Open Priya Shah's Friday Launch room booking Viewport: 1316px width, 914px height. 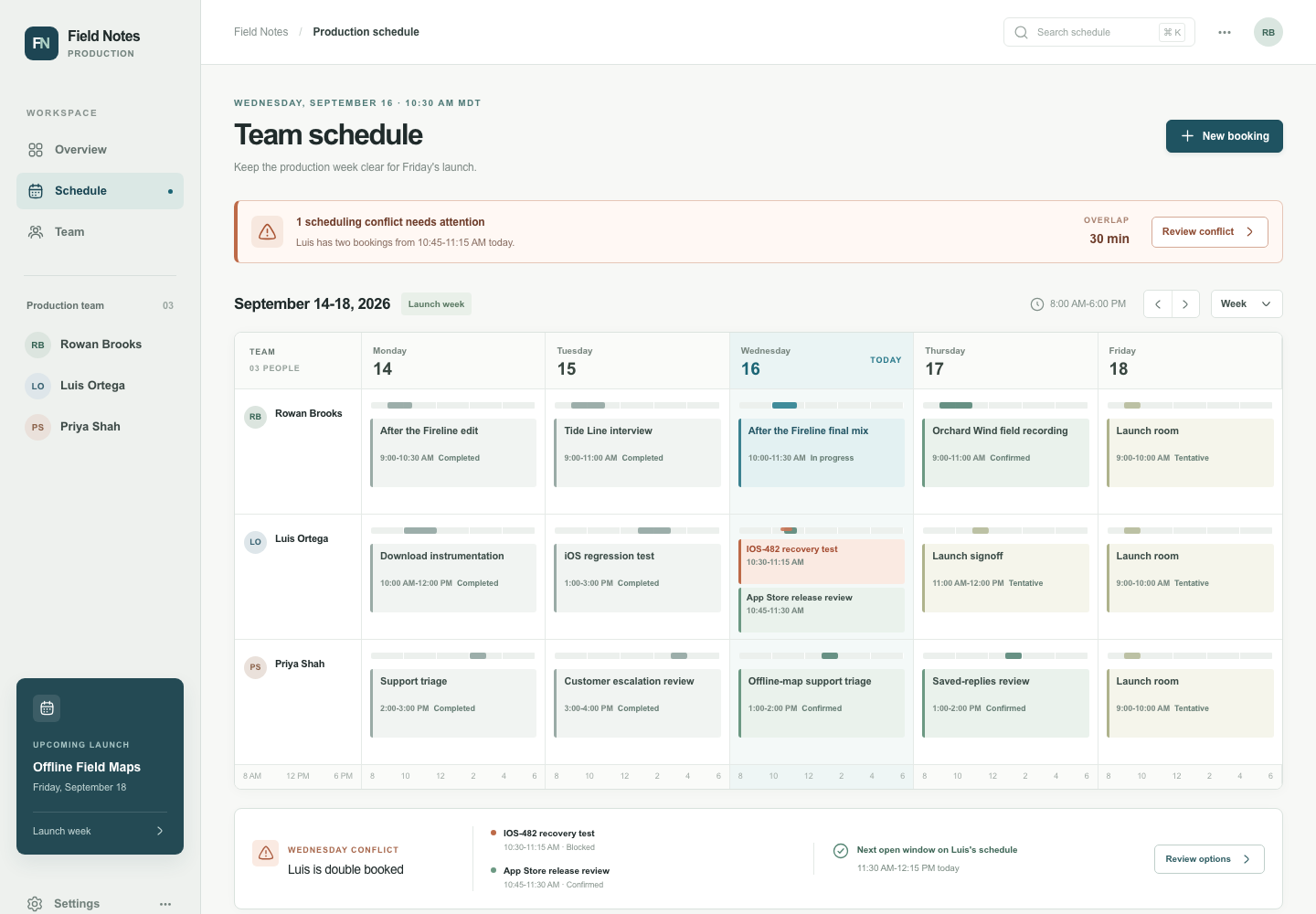tap(1190, 703)
